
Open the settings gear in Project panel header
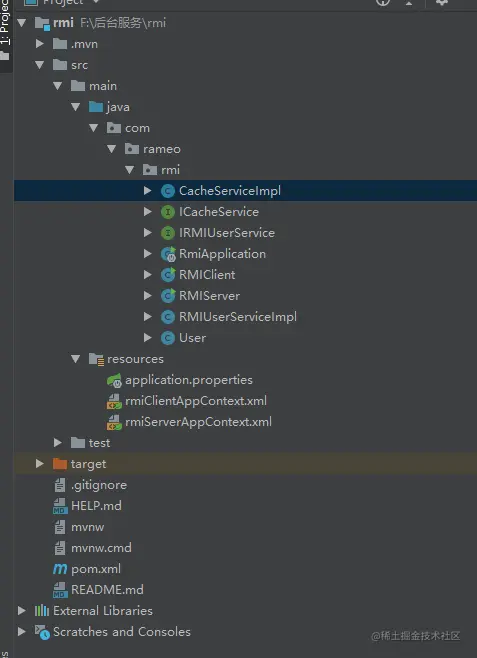coord(442,3)
